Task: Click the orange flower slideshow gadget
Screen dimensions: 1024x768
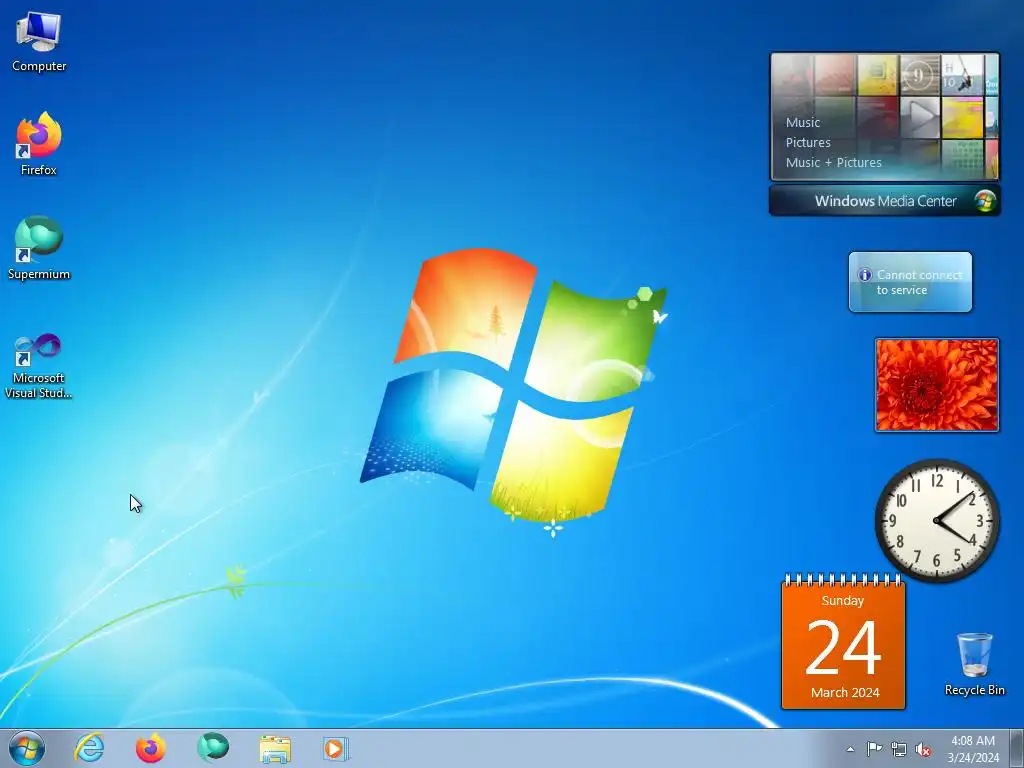Action: [x=936, y=385]
